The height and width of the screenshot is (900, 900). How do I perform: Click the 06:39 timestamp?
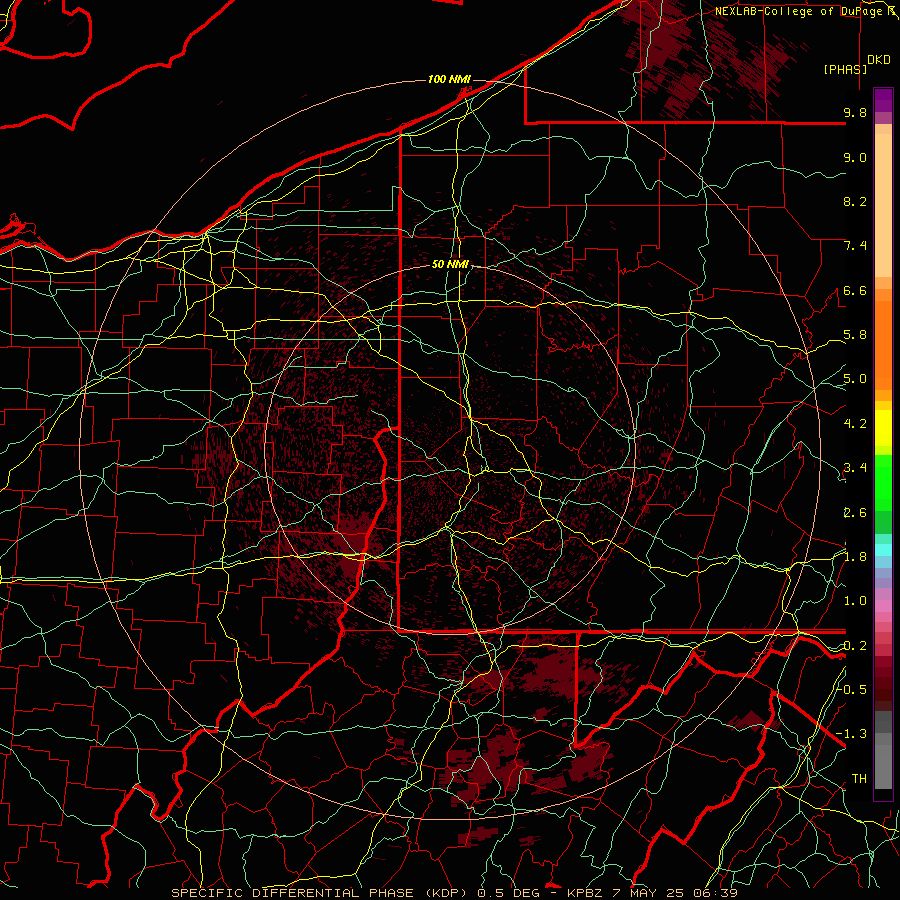point(715,893)
